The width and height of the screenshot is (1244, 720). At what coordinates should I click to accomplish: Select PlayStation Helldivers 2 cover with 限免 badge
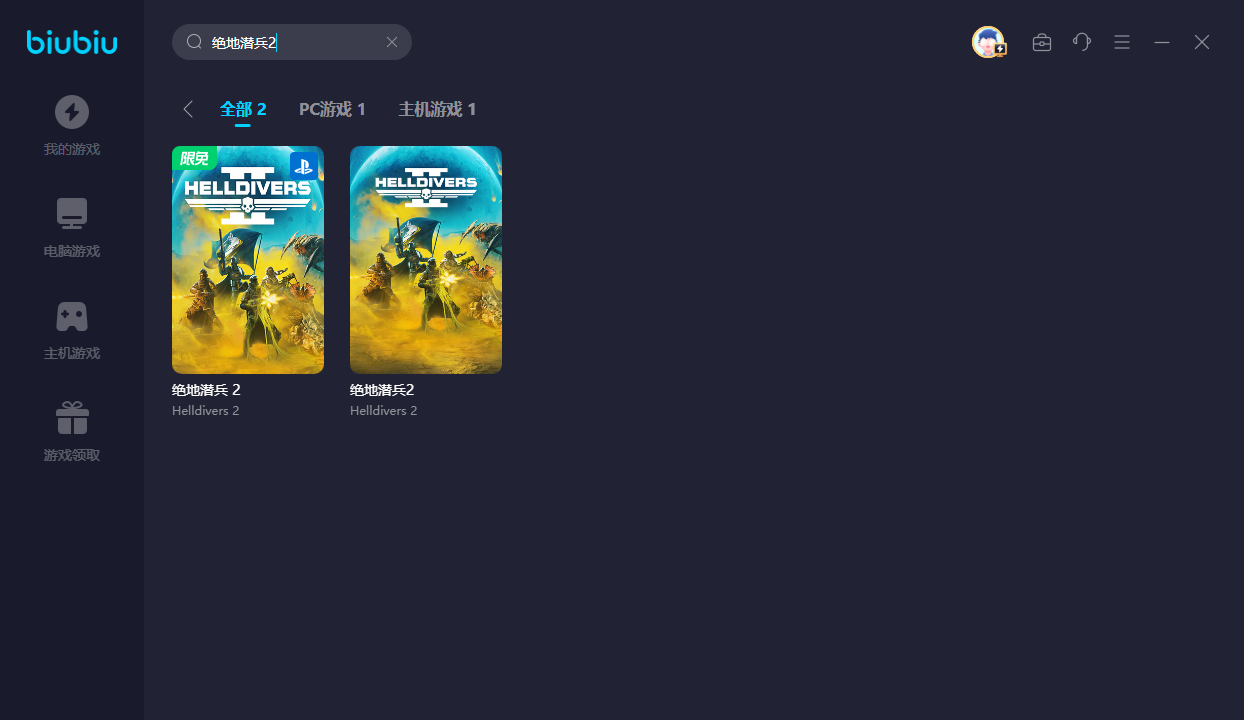(x=248, y=260)
